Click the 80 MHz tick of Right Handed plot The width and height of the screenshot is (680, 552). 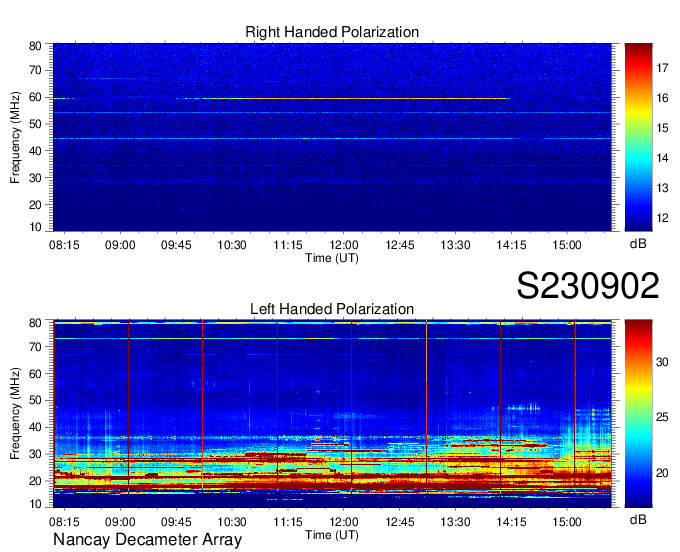(35, 46)
